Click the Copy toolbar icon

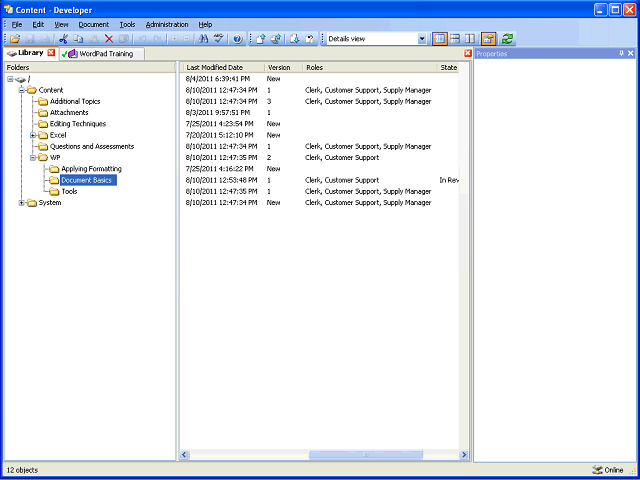point(78,39)
